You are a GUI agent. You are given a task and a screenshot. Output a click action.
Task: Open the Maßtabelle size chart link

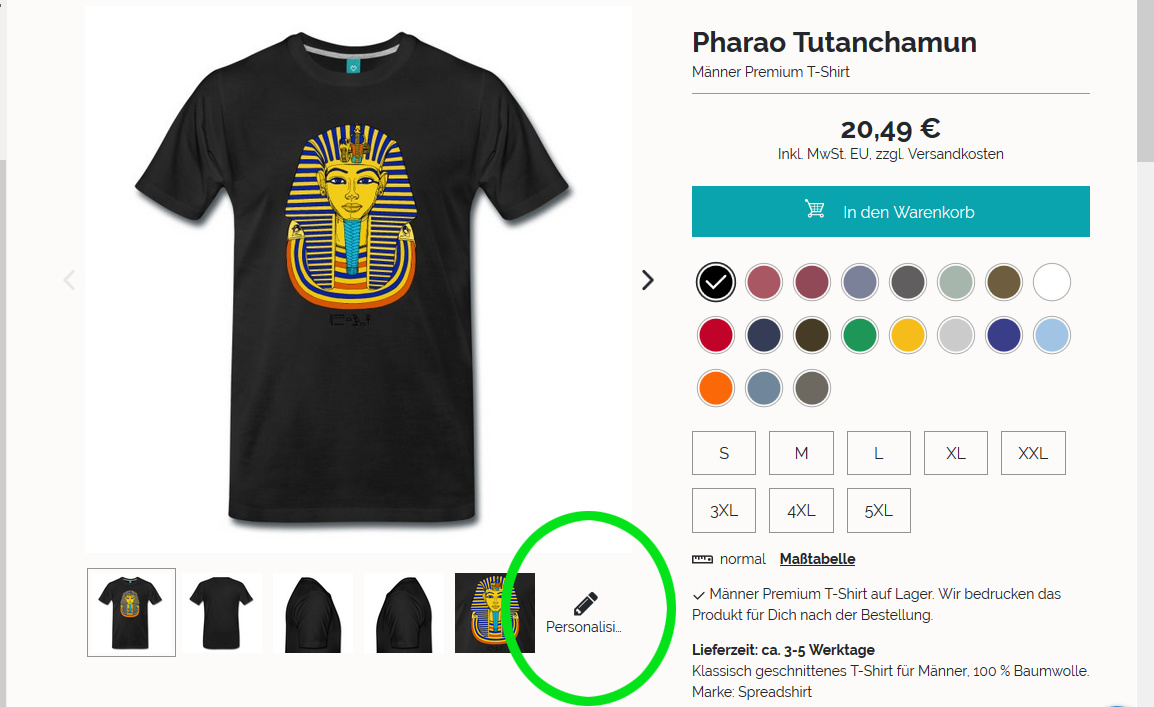[x=817, y=559]
